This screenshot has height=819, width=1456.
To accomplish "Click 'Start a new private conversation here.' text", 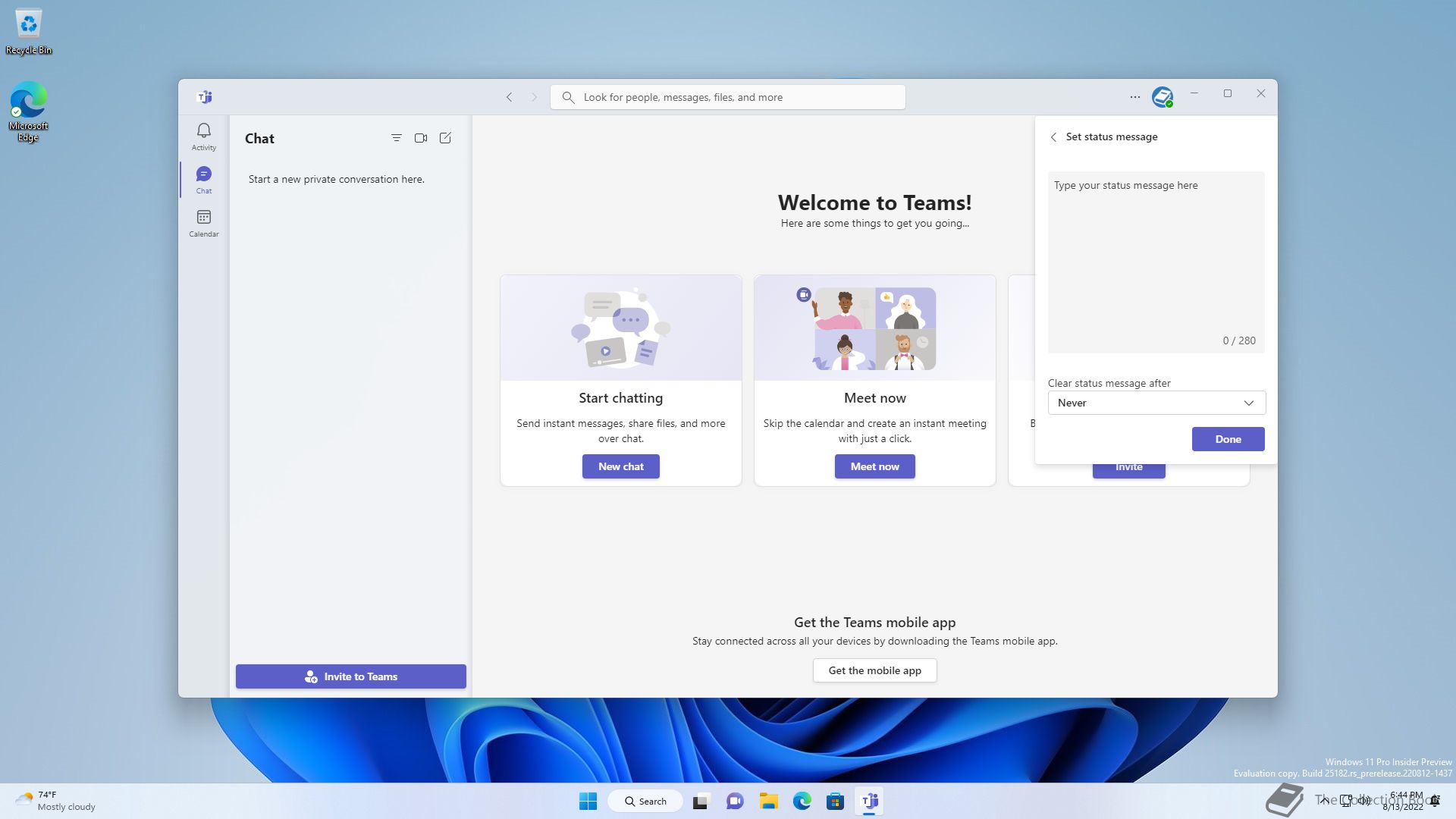I will pyautogui.click(x=337, y=179).
